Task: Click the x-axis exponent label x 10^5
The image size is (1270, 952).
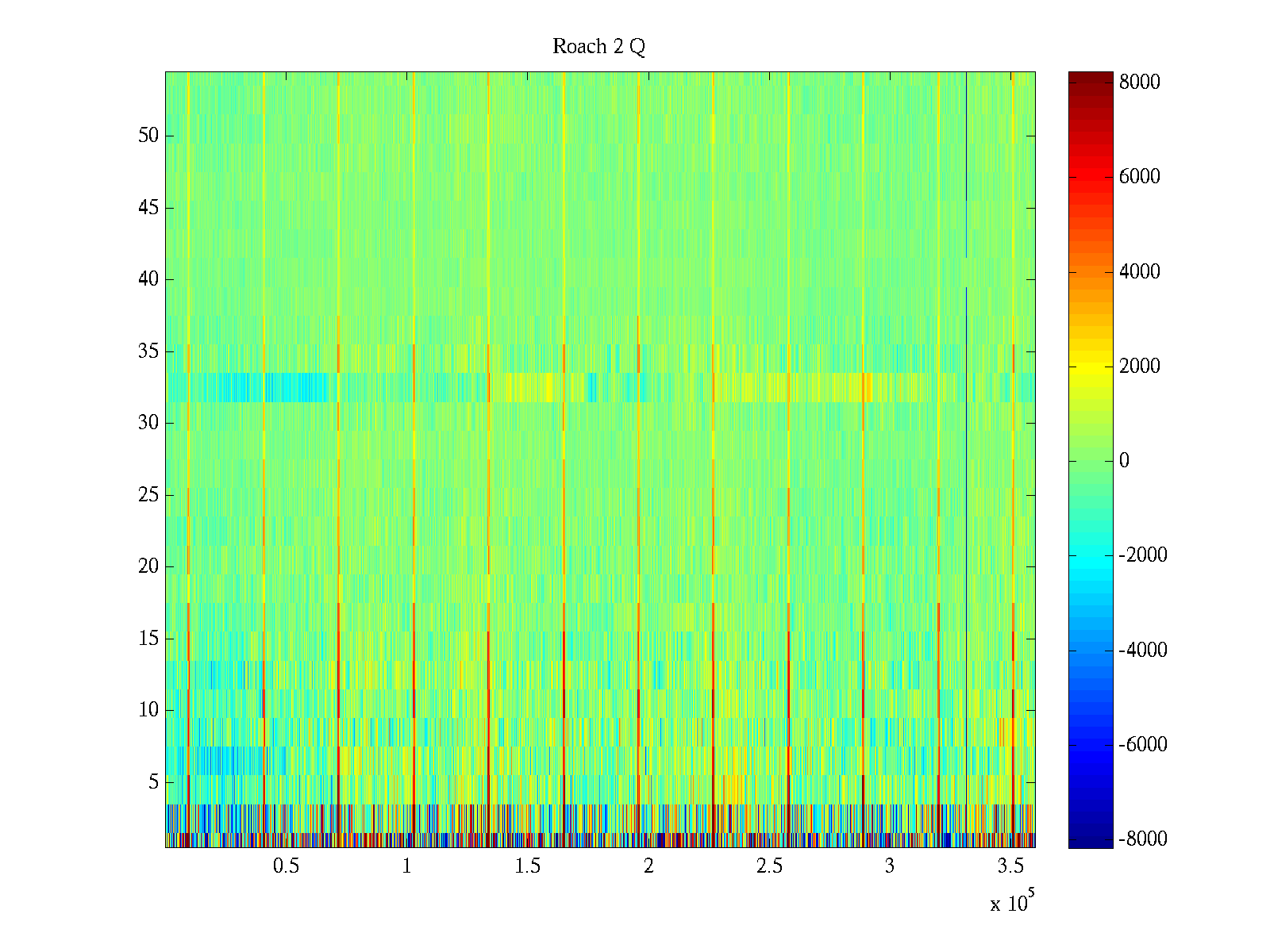Action: tap(1012, 902)
